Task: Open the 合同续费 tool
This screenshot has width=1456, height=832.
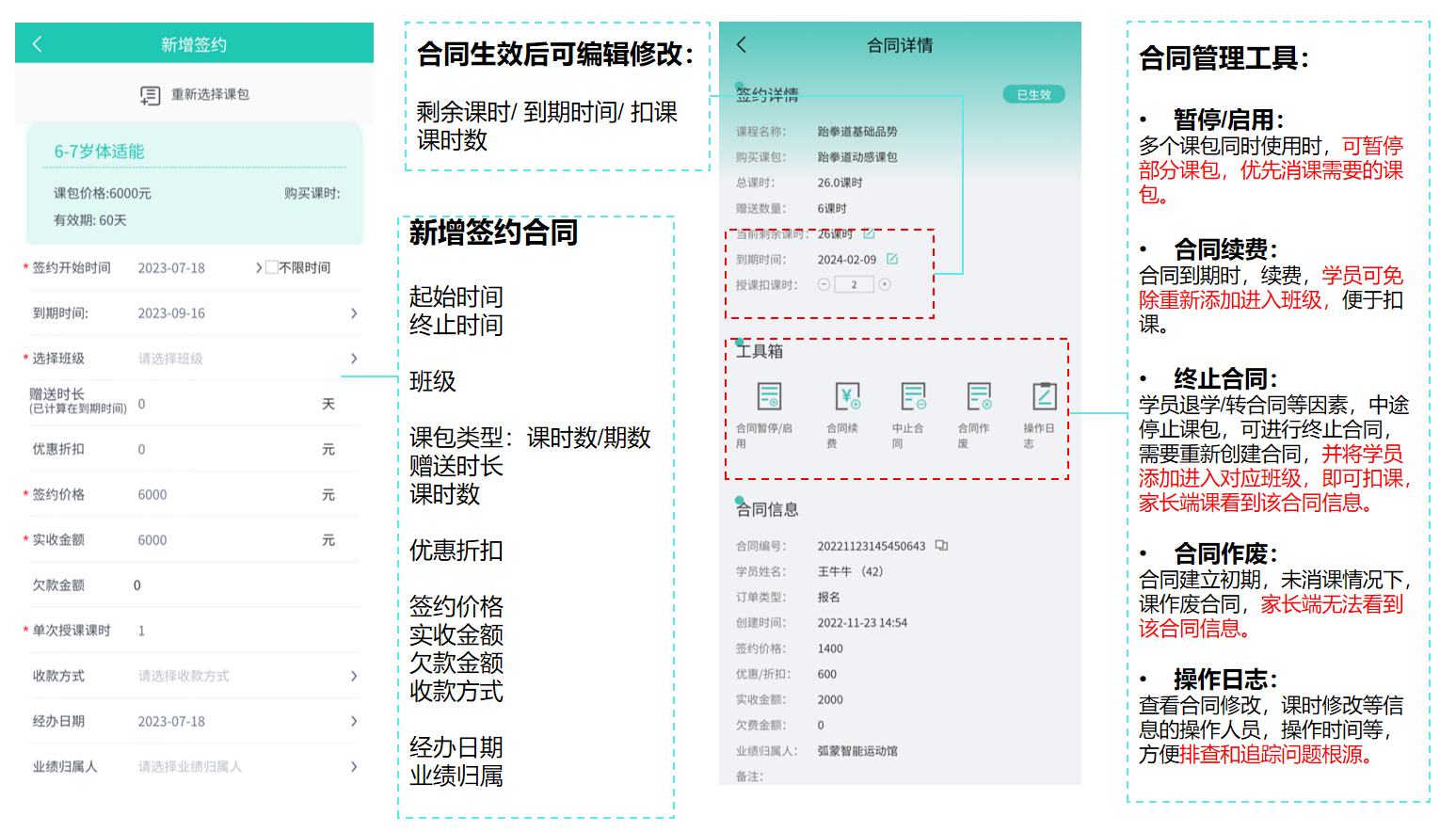Action: pos(847,396)
